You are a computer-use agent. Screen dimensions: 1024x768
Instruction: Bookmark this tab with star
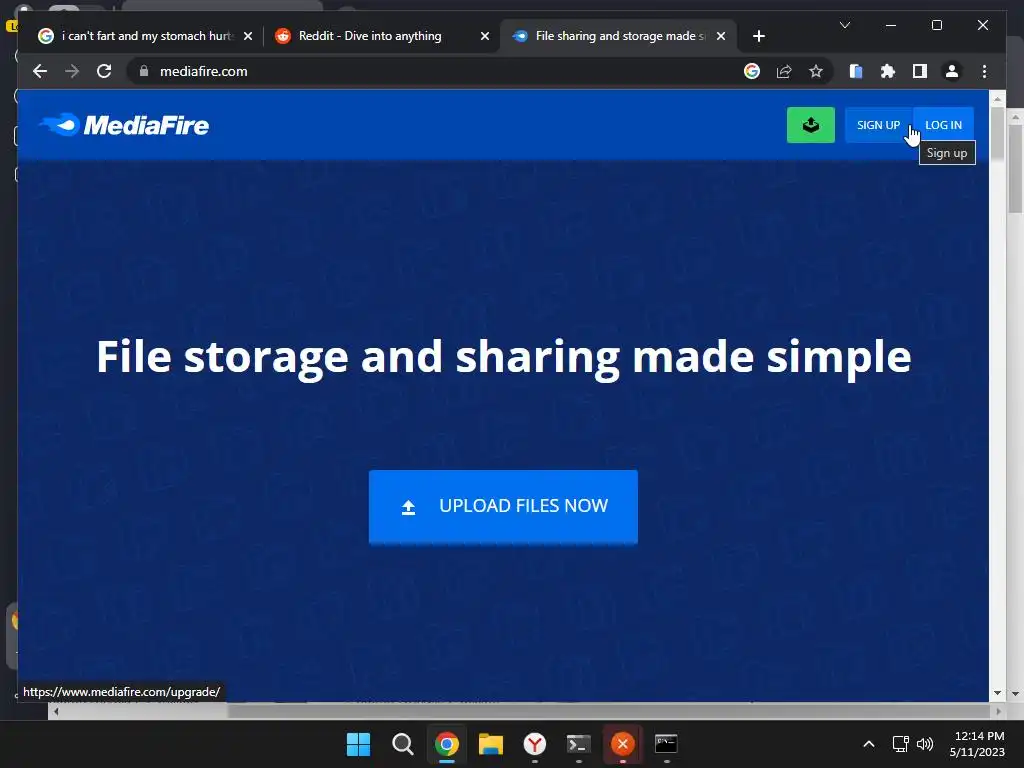click(x=816, y=71)
